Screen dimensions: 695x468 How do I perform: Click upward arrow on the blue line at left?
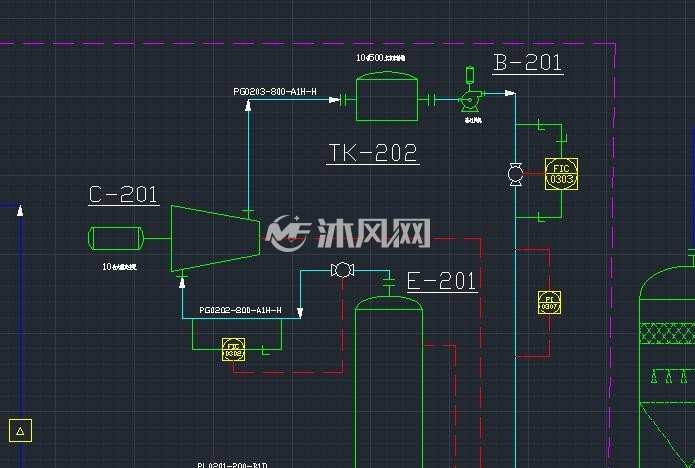point(20,211)
